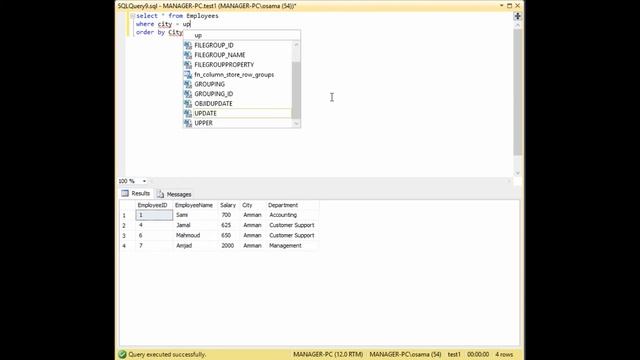The image size is (640, 360).
Task: Click the icon beside UPPER
Action: point(188,123)
